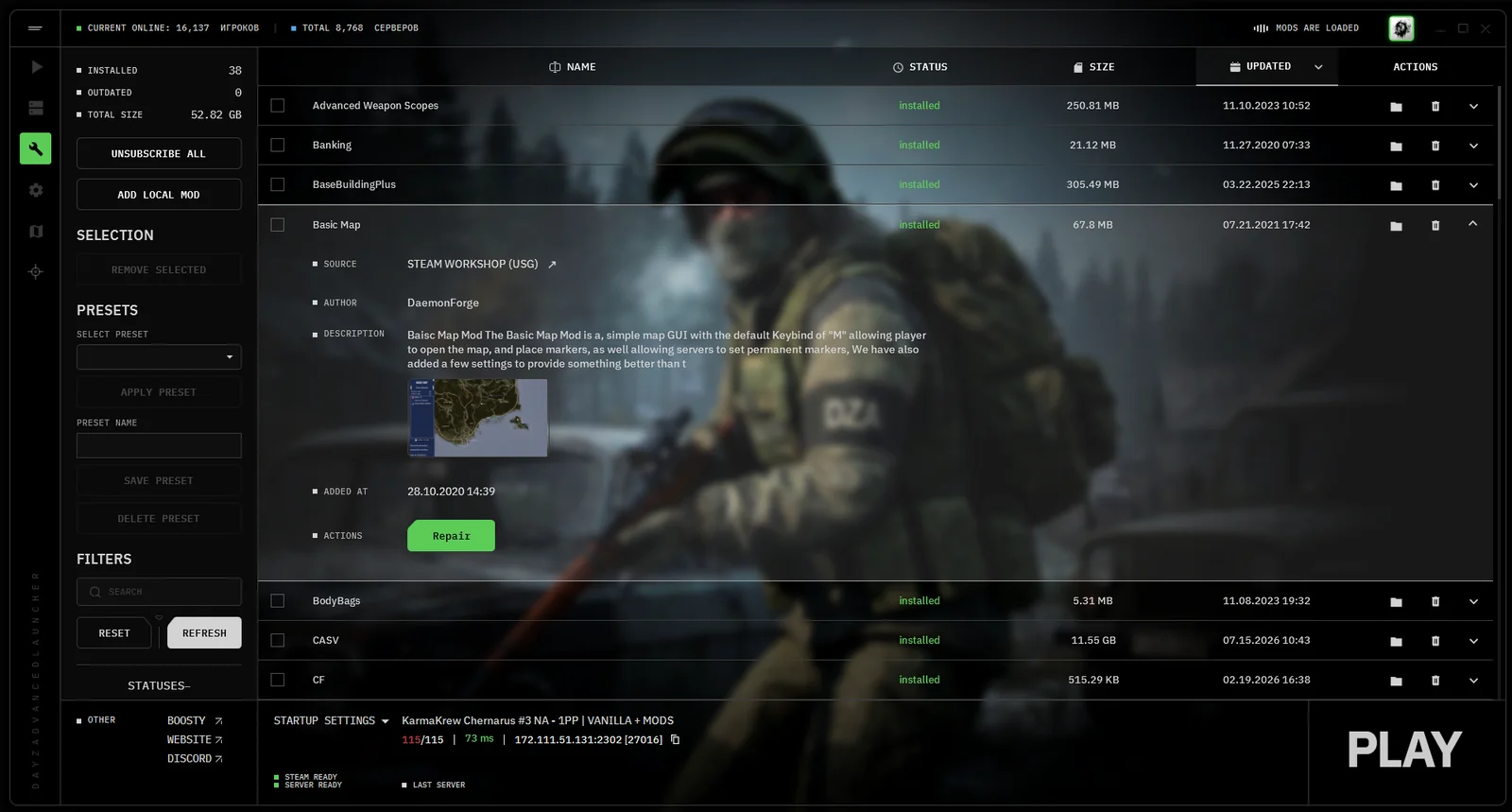The width and height of the screenshot is (1512, 812).
Task: Click the PLAY button
Action: (x=1404, y=751)
